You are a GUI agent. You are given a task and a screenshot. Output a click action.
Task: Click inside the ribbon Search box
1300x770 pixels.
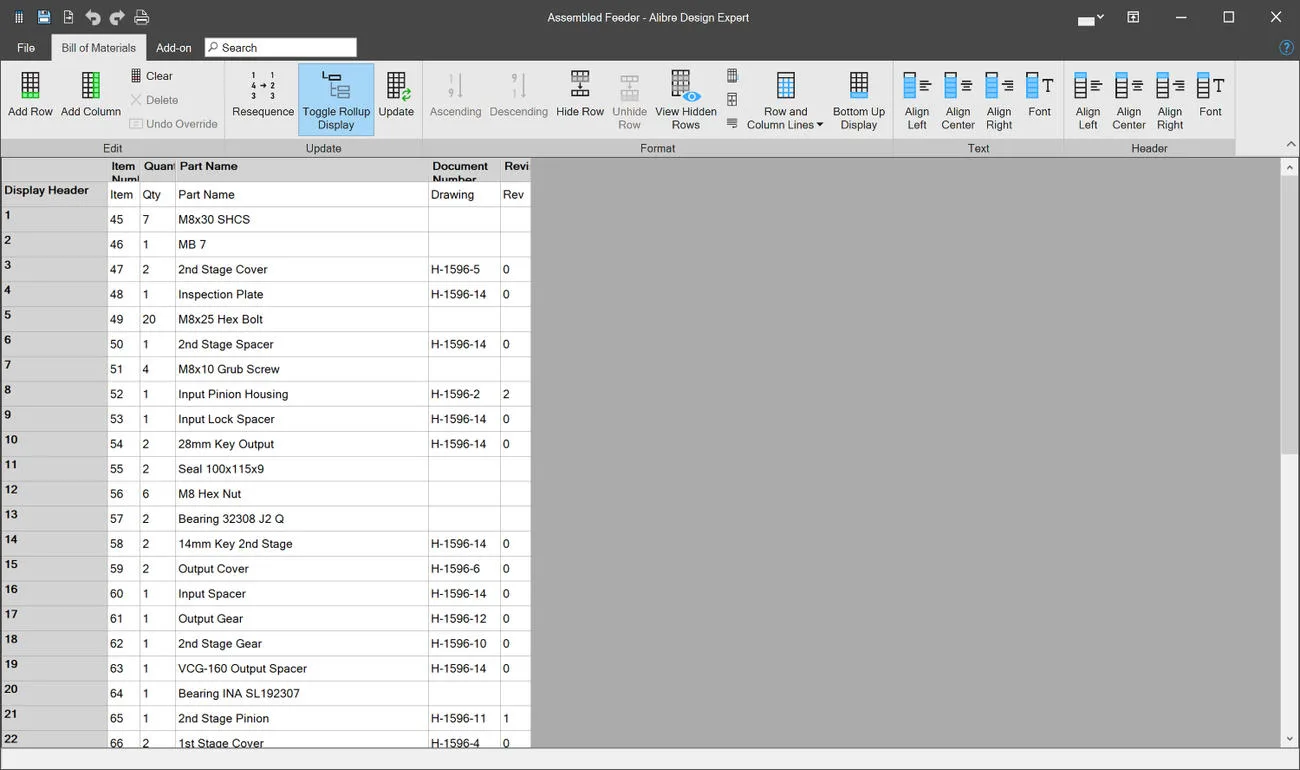(281, 47)
